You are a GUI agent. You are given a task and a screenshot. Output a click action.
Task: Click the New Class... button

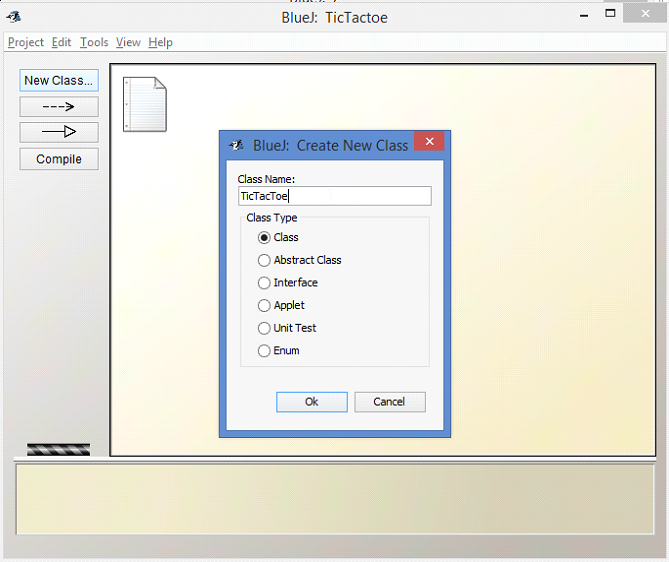[59, 80]
